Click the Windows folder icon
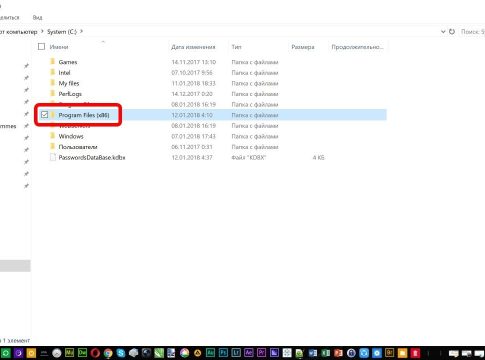This screenshot has height=360, width=485. coord(52,136)
